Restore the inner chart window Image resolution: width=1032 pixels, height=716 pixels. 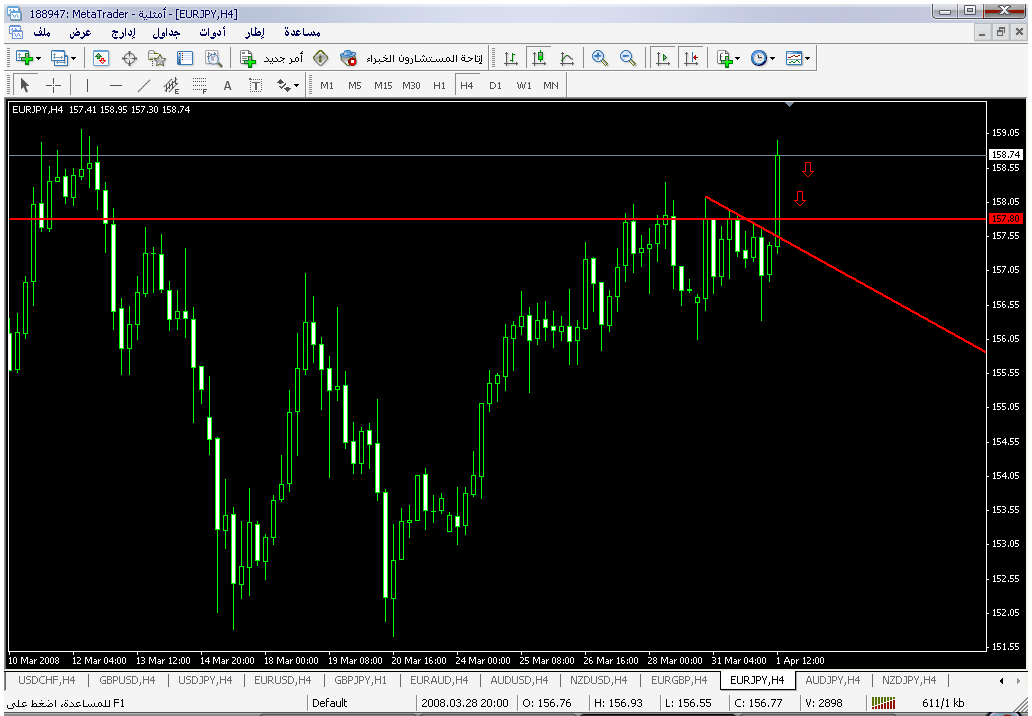(1000, 32)
